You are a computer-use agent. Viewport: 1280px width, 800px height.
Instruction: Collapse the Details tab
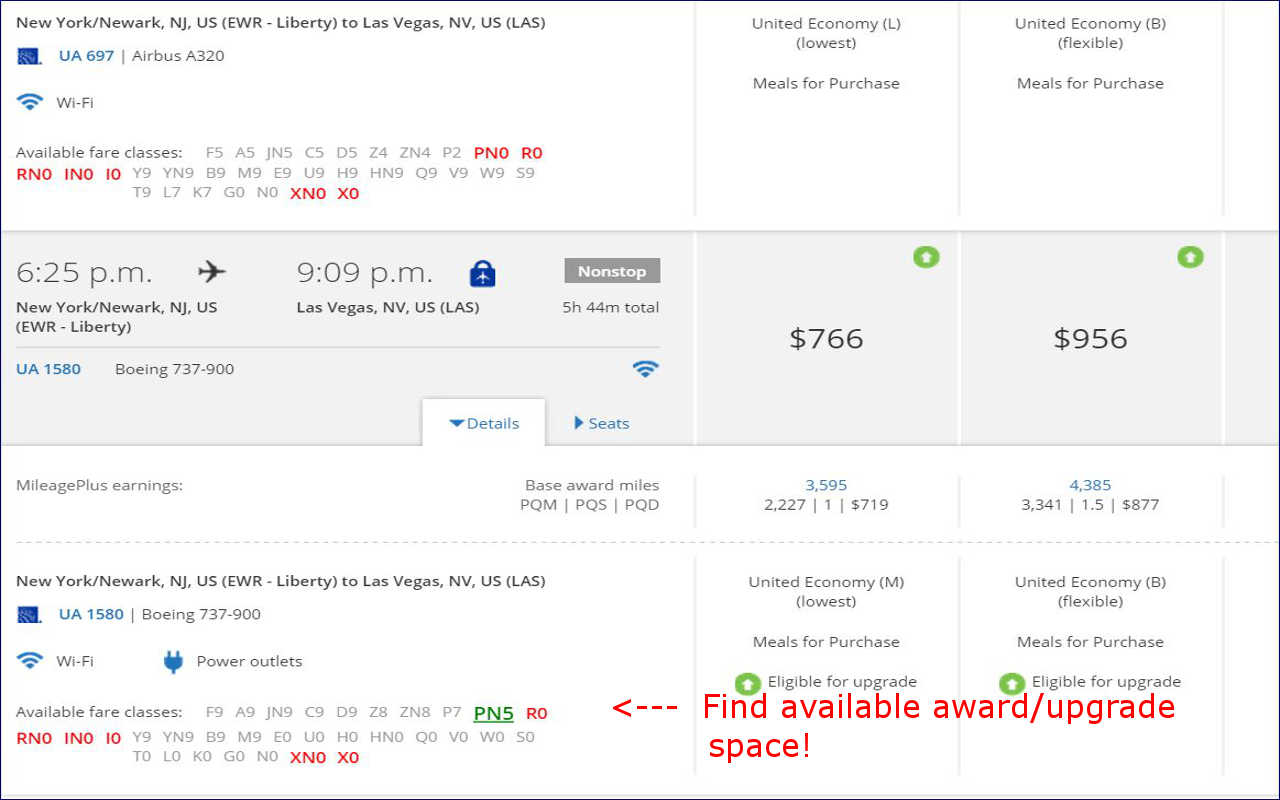pyautogui.click(x=484, y=423)
